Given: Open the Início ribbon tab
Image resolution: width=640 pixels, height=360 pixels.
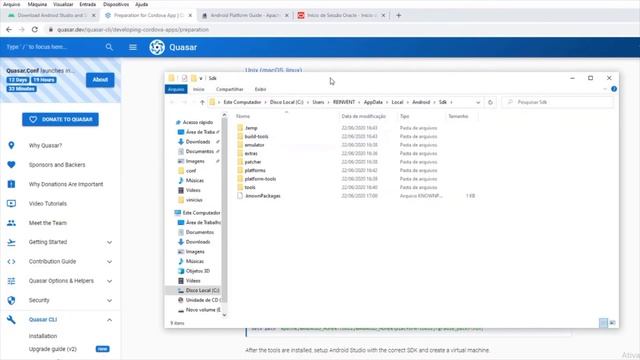Looking at the screenshot, I should (x=198, y=89).
